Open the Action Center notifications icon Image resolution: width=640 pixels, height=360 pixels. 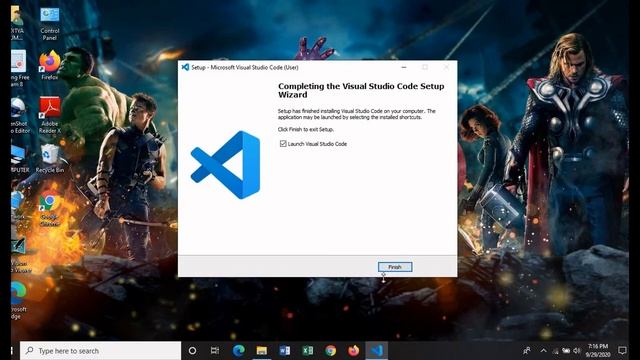click(622, 351)
